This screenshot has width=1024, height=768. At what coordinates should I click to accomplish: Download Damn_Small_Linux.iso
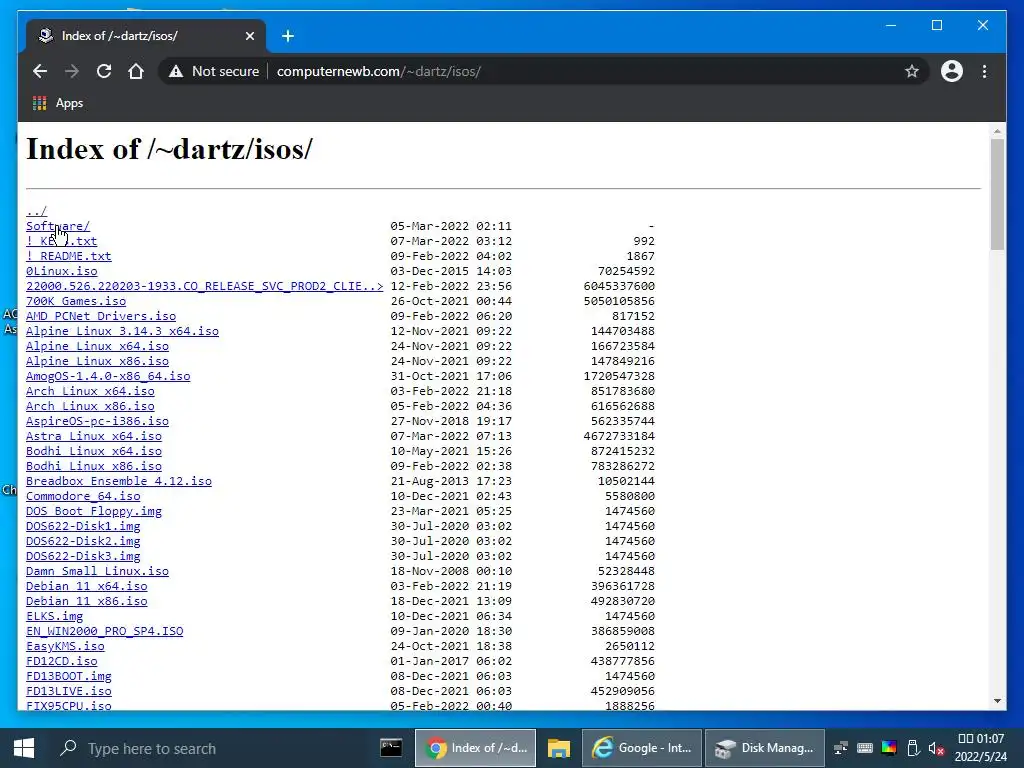(x=97, y=571)
